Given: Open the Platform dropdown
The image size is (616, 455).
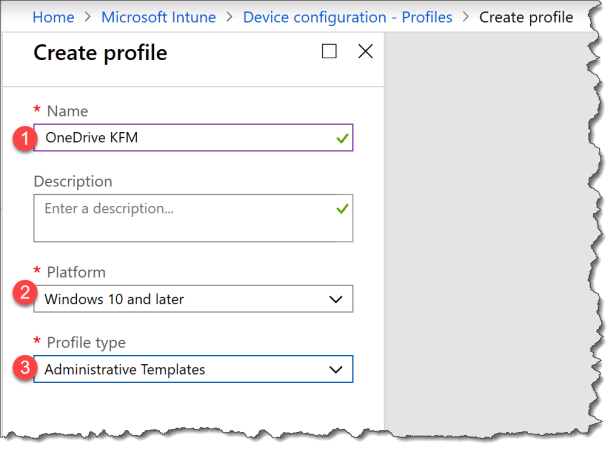Looking at the screenshot, I should click(193, 299).
